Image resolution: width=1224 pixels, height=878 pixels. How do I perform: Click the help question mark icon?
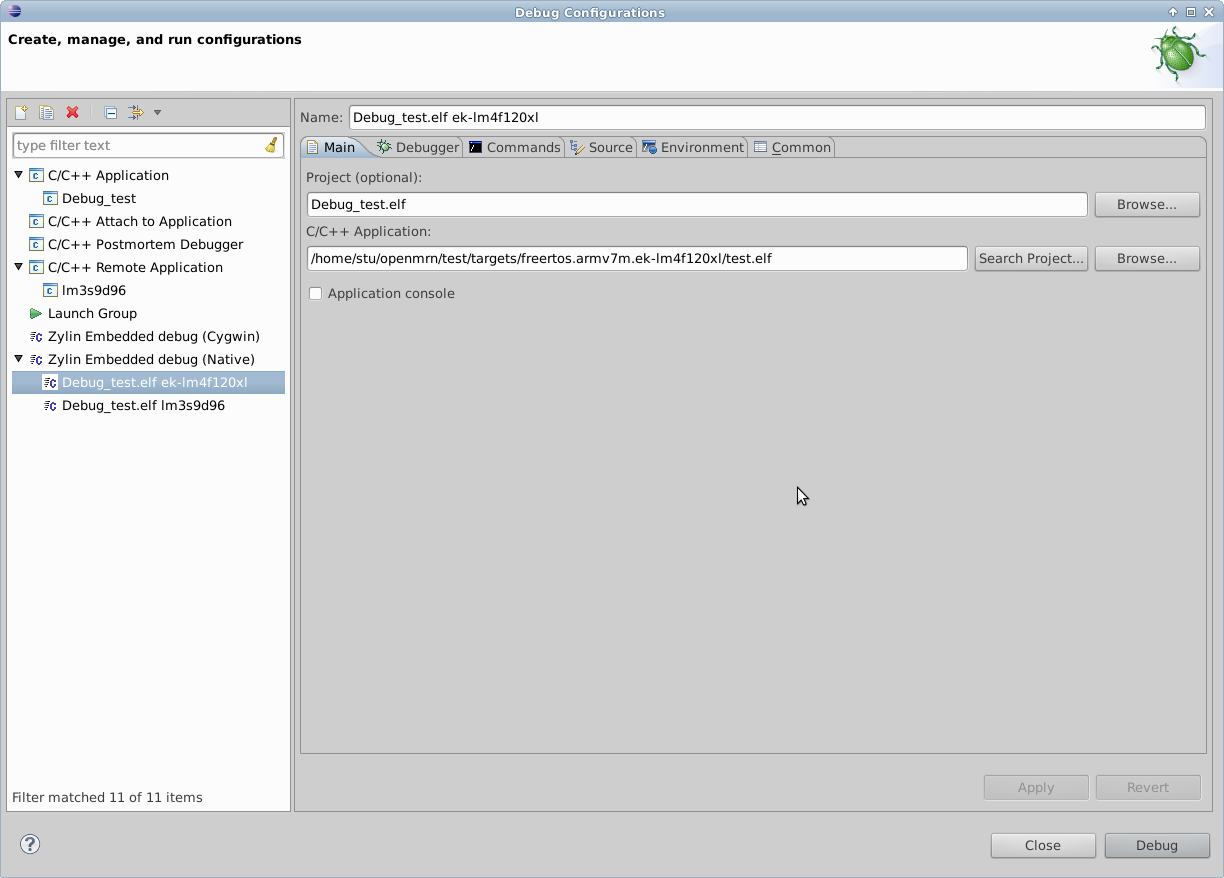[30, 844]
